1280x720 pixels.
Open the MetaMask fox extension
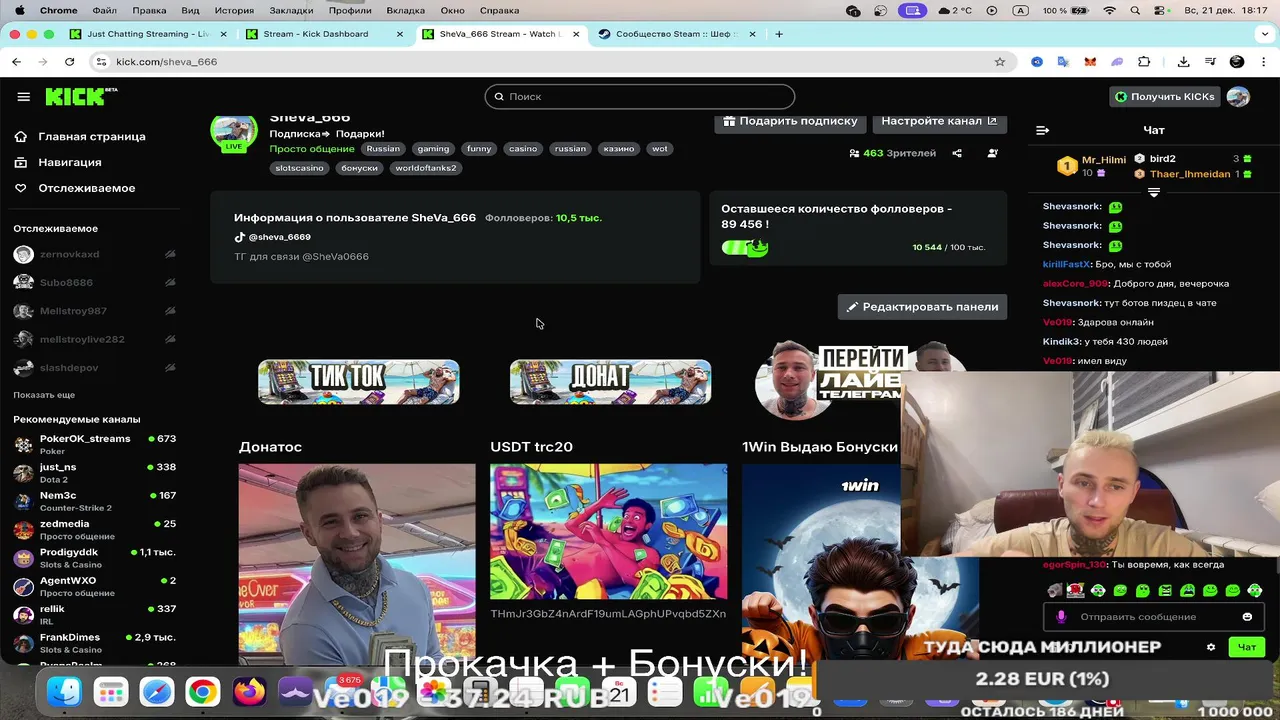click(x=1090, y=62)
